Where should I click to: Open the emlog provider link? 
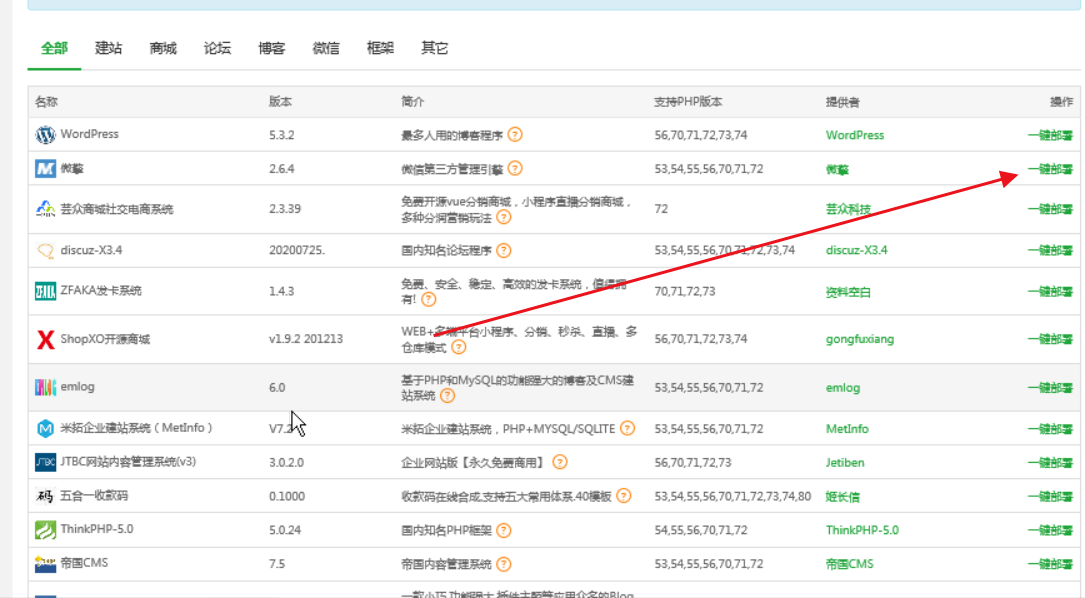pos(843,388)
